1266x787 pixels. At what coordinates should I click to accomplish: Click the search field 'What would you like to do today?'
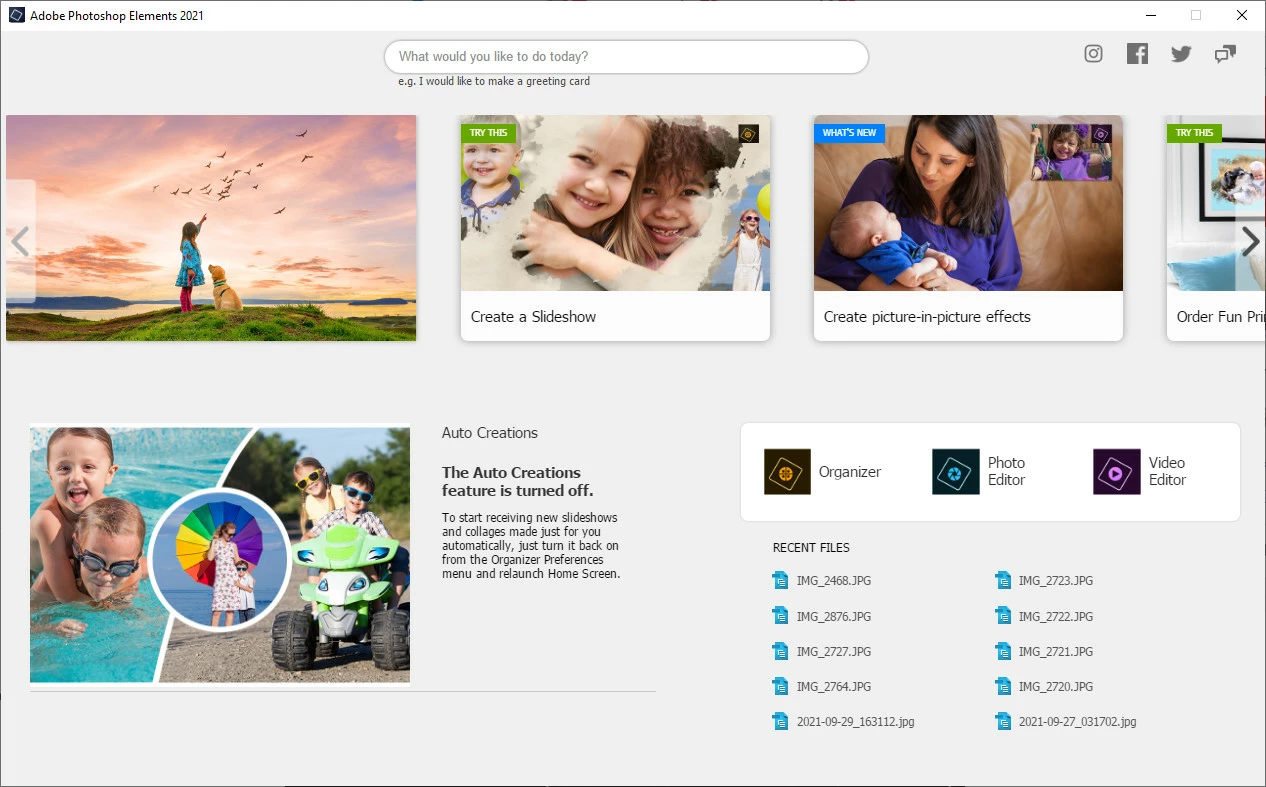626,57
